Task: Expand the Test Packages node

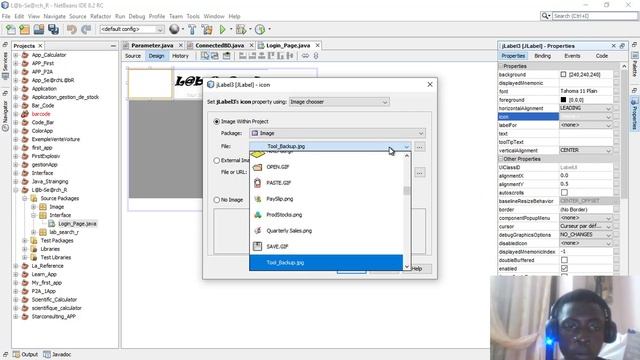Action: [25, 240]
